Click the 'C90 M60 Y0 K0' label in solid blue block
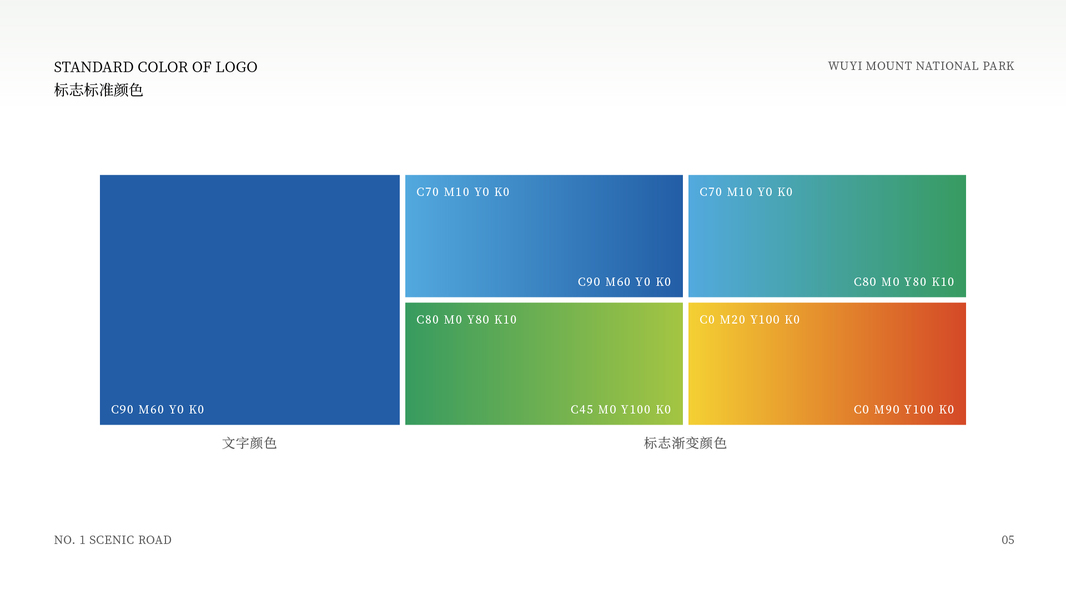This screenshot has width=1066, height=600. (x=158, y=410)
